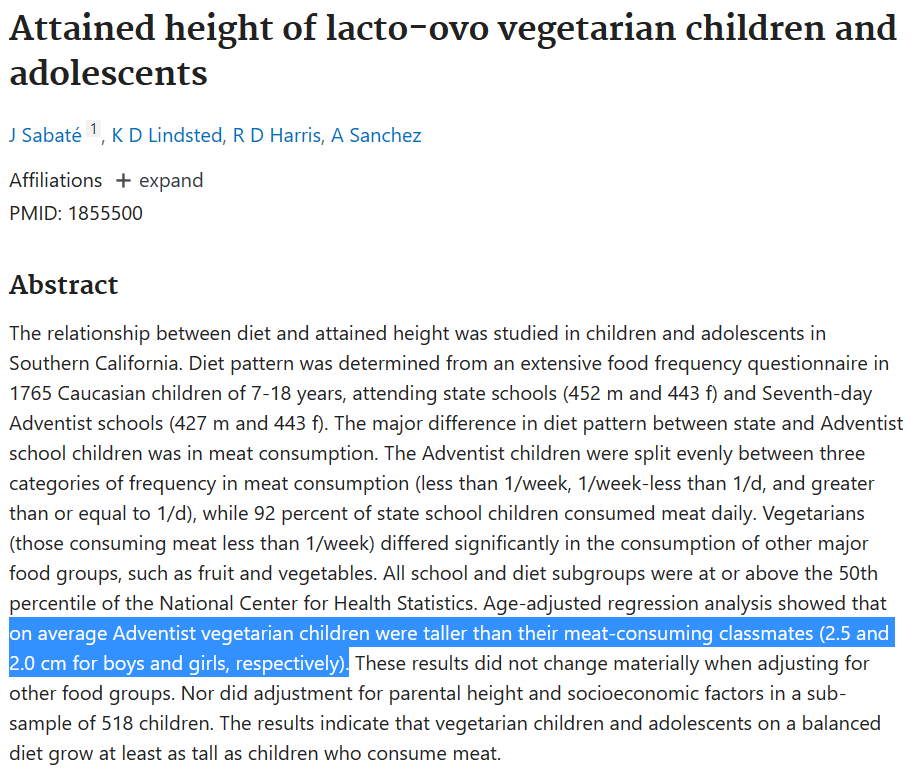Open the R D Harris author link
922x774 pixels.
point(277,135)
